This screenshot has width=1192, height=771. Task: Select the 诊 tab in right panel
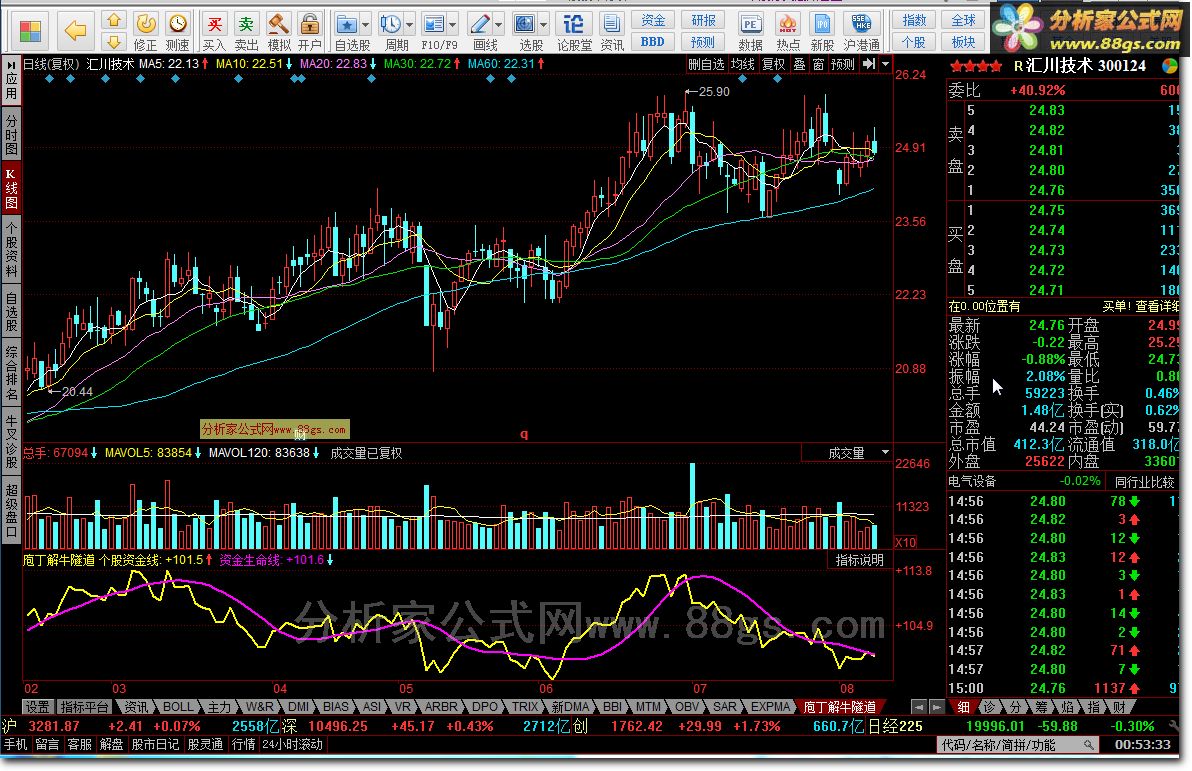[989, 707]
